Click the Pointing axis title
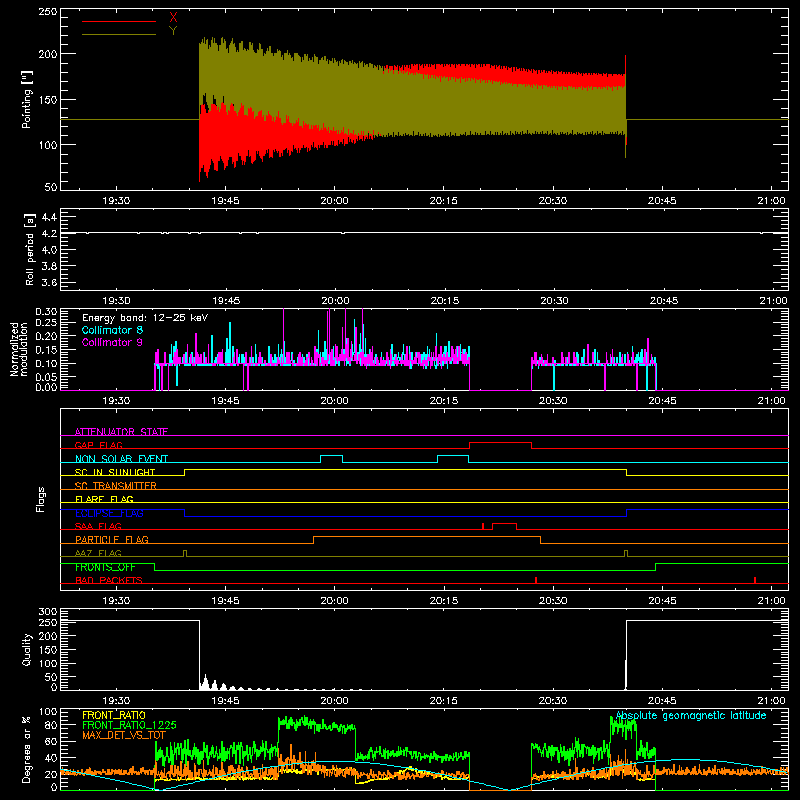The image size is (800, 800). coord(27,100)
